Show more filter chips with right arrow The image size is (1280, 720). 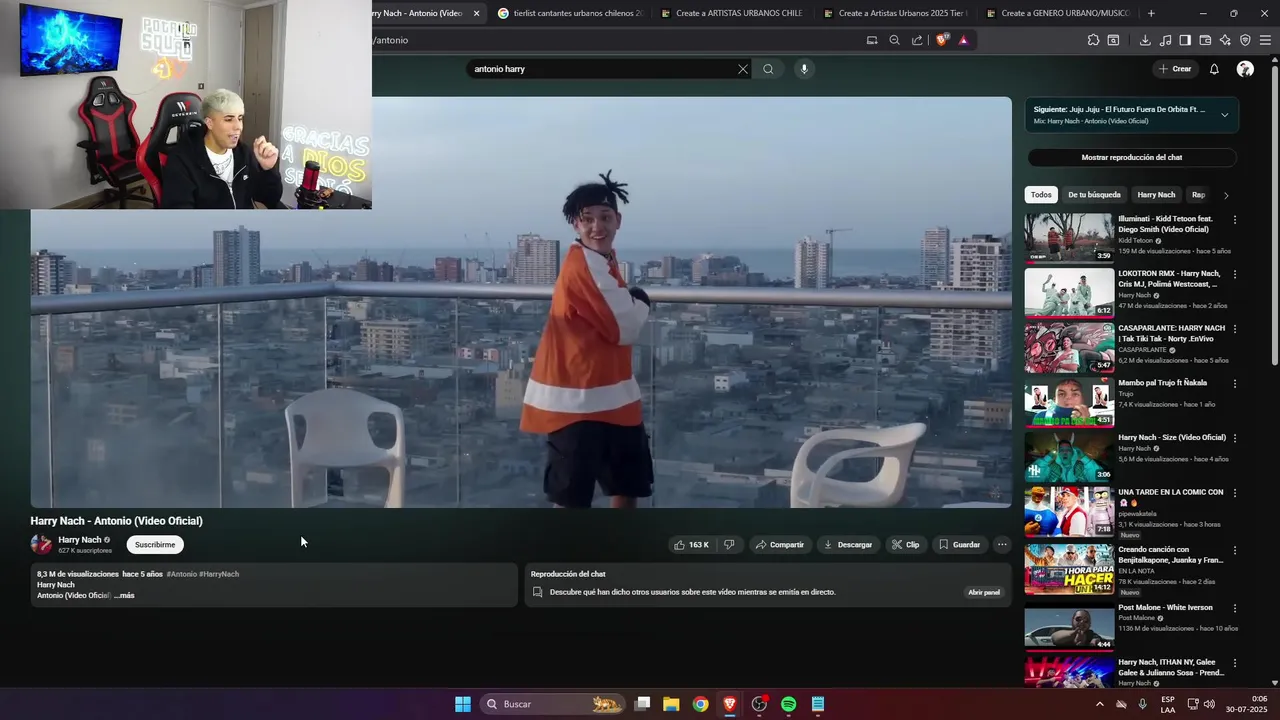[1226, 195]
